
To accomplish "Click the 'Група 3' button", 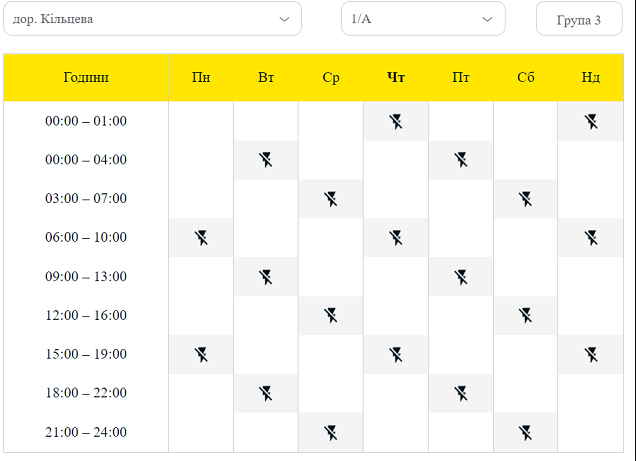I will pyautogui.click(x=579, y=19).
